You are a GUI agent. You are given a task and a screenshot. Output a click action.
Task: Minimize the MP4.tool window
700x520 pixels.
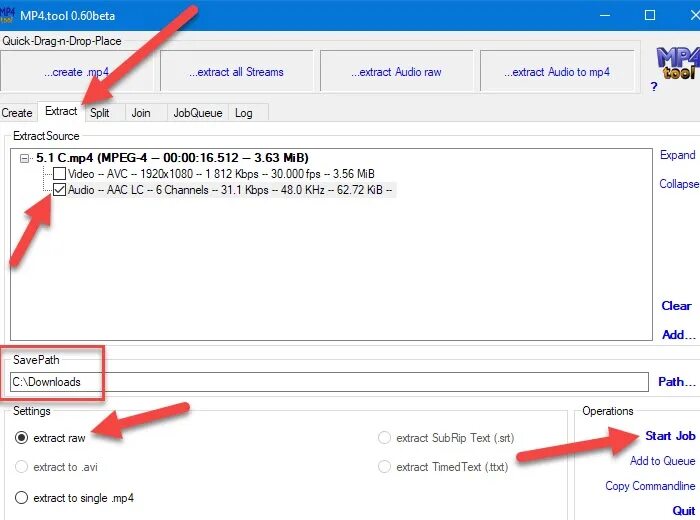605,15
